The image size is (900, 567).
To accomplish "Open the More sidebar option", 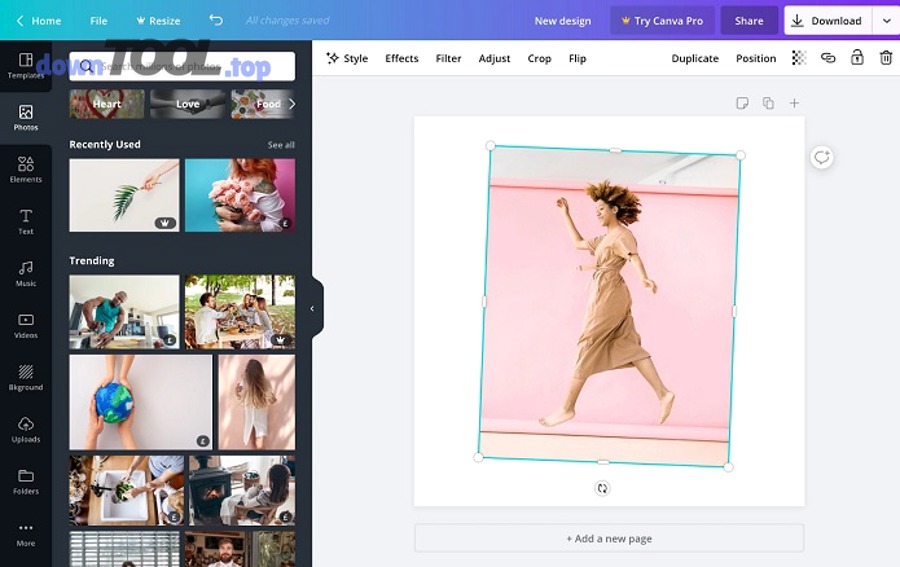I will click(x=26, y=534).
